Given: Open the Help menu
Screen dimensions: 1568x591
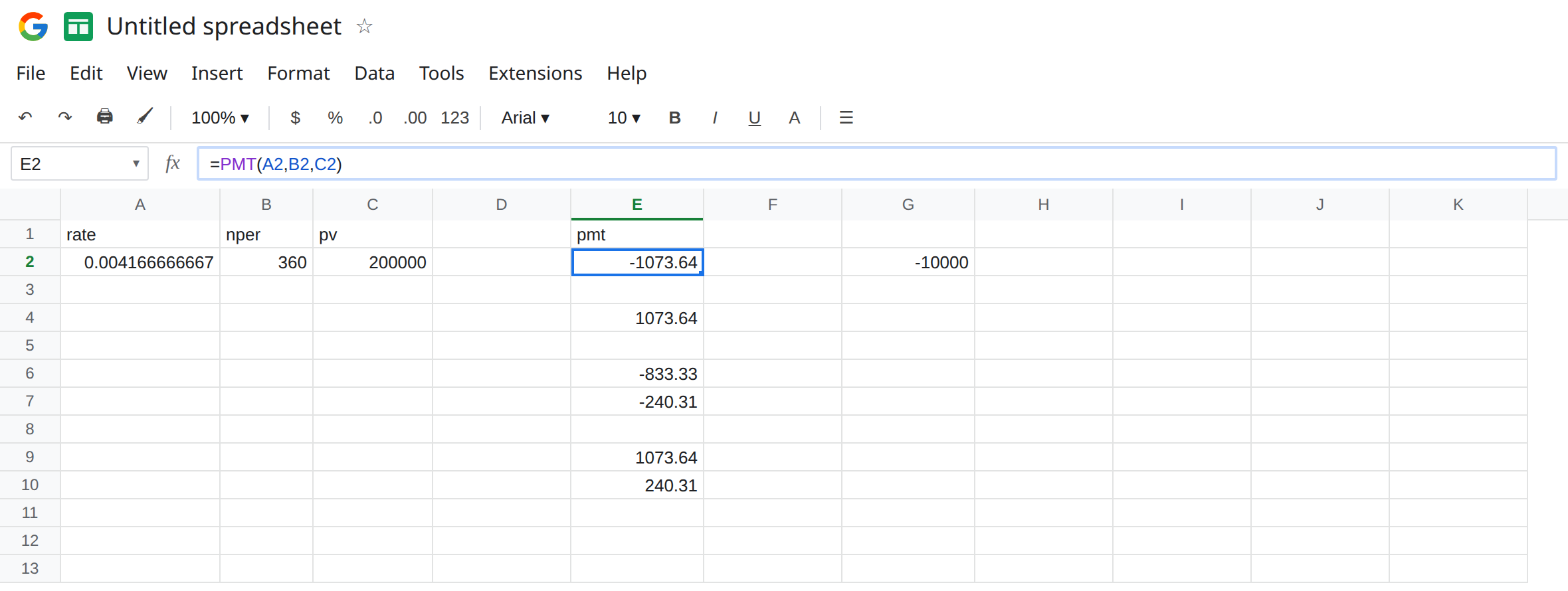Looking at the screenshot, I should (627, 73).
